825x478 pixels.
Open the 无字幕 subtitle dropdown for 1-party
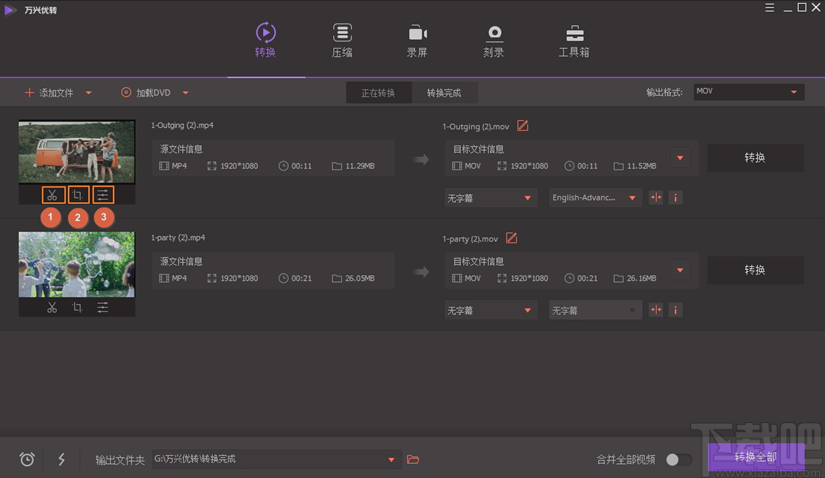tap(490, 311)
